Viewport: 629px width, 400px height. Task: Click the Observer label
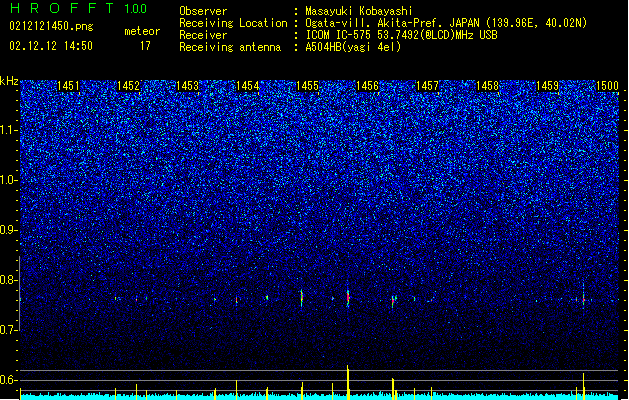tap(203, 11)
